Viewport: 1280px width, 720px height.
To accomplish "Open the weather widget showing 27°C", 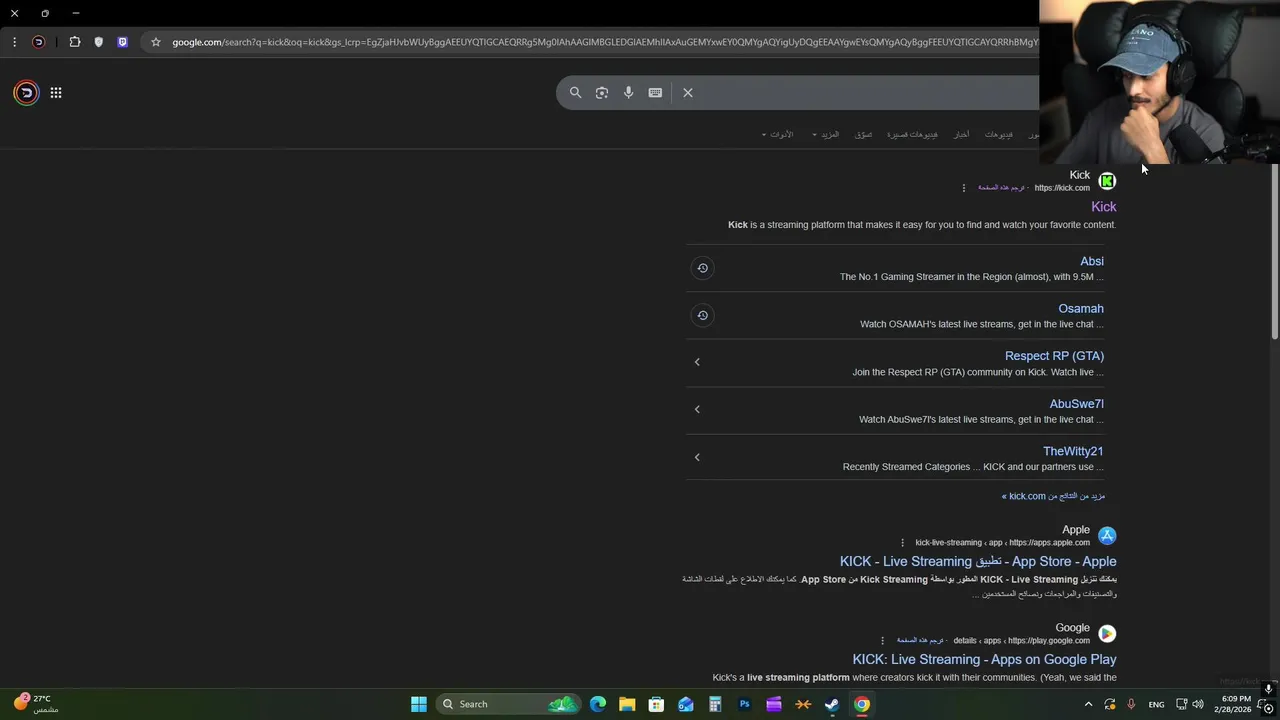I will point(35,704).
